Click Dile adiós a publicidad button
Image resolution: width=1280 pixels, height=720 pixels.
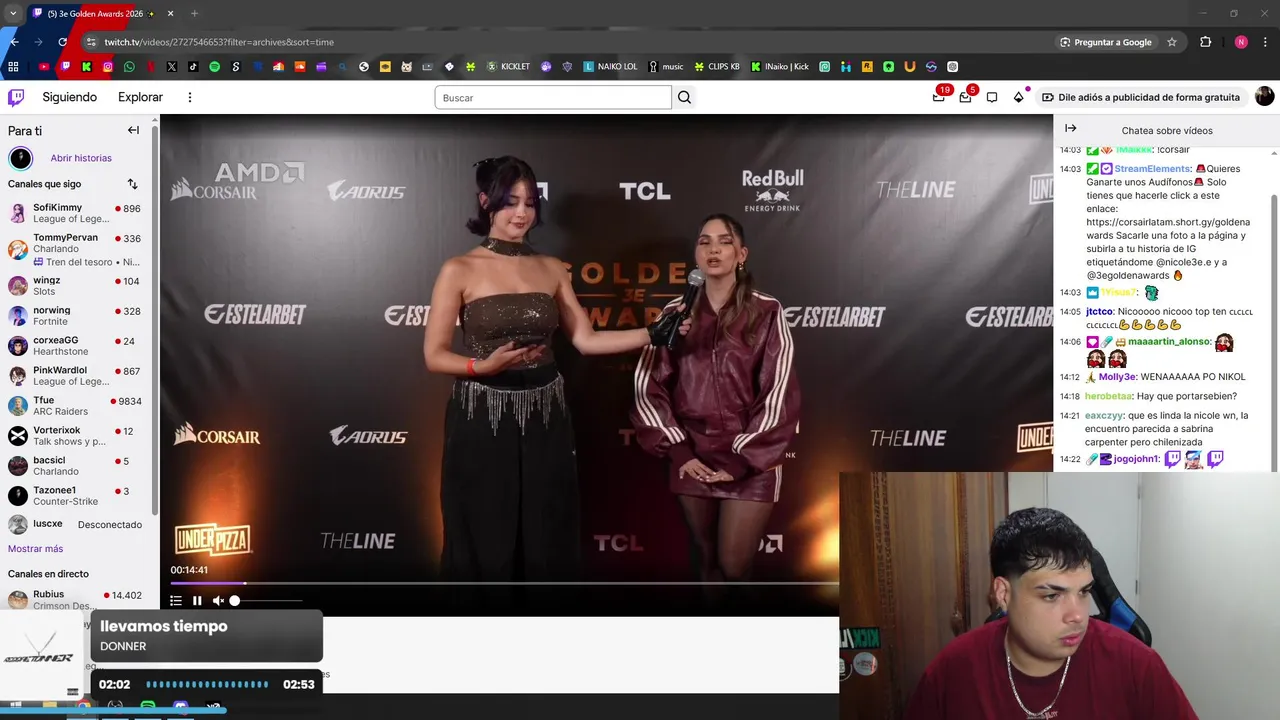point(1140,97)
